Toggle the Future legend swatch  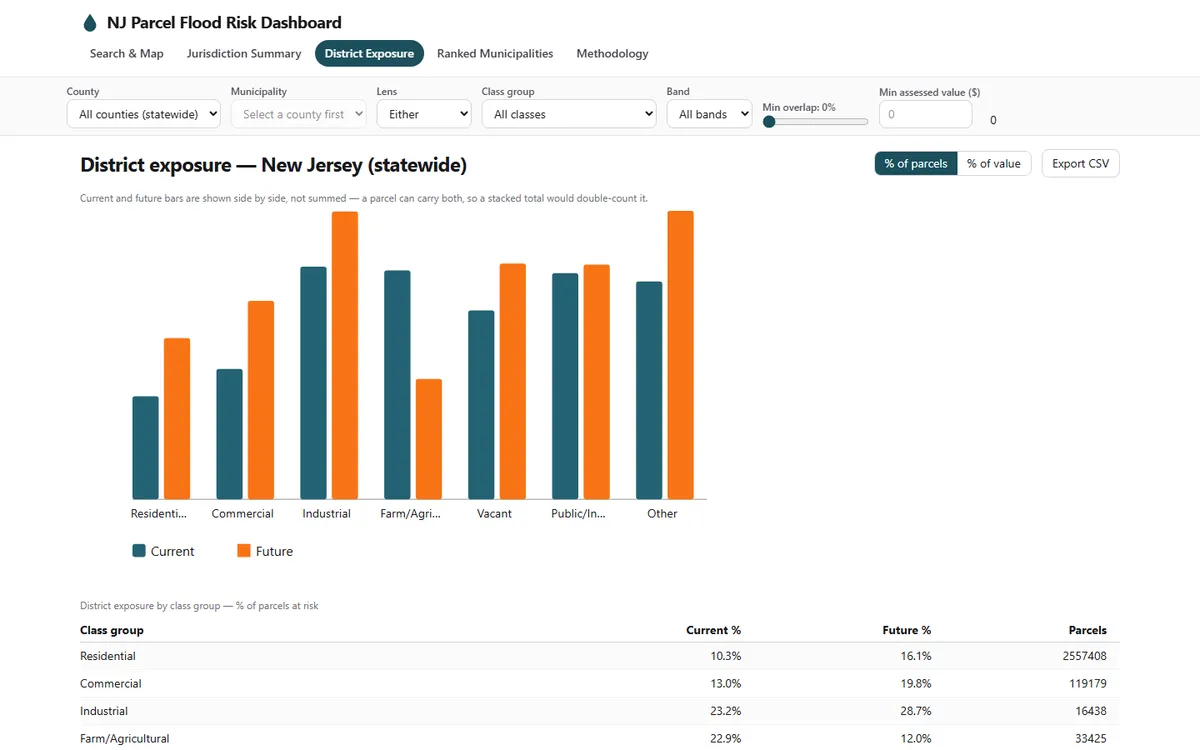coord(243,551)
